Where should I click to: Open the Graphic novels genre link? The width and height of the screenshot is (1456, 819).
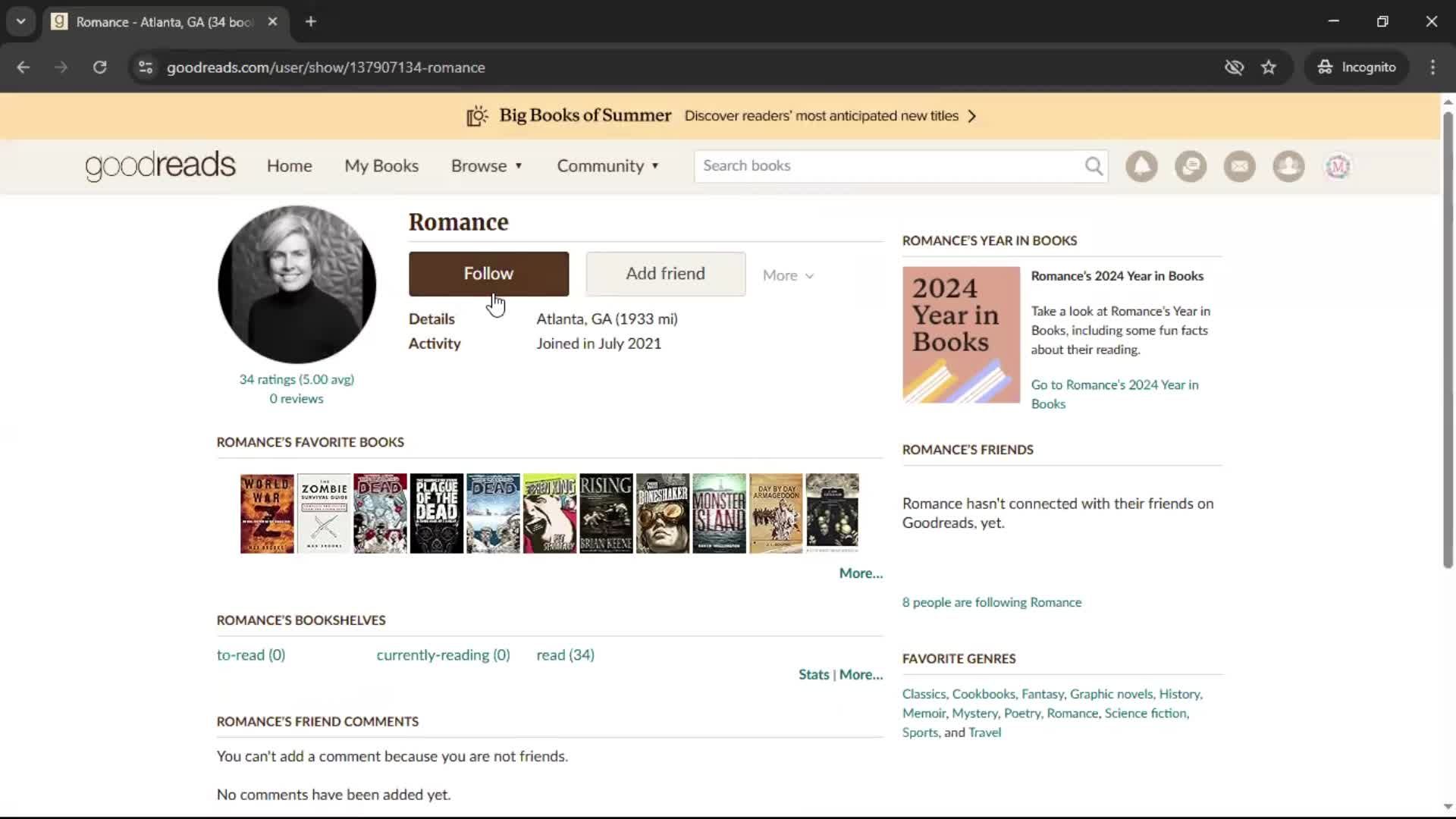[1111, 694]
